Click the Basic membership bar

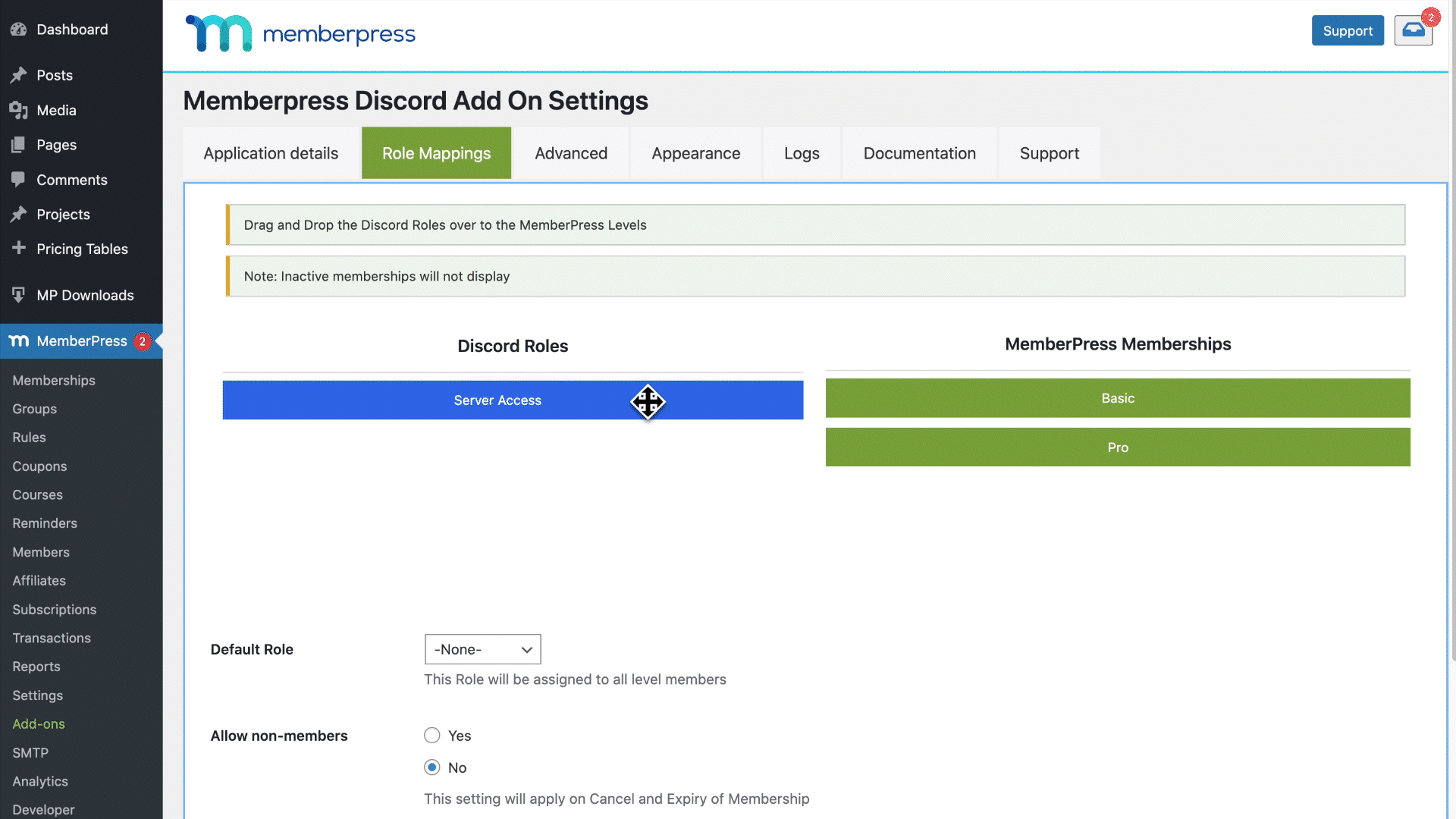1118,398
